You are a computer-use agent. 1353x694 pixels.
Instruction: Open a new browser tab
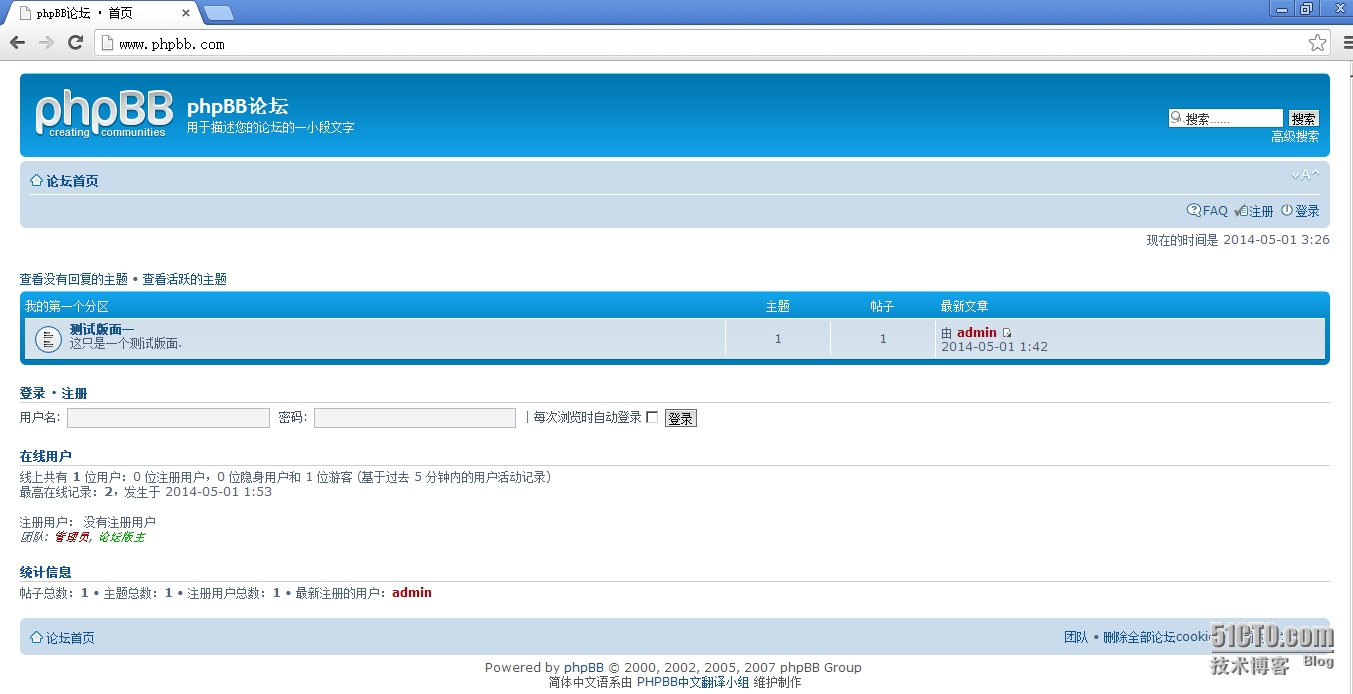coord(219,13)
